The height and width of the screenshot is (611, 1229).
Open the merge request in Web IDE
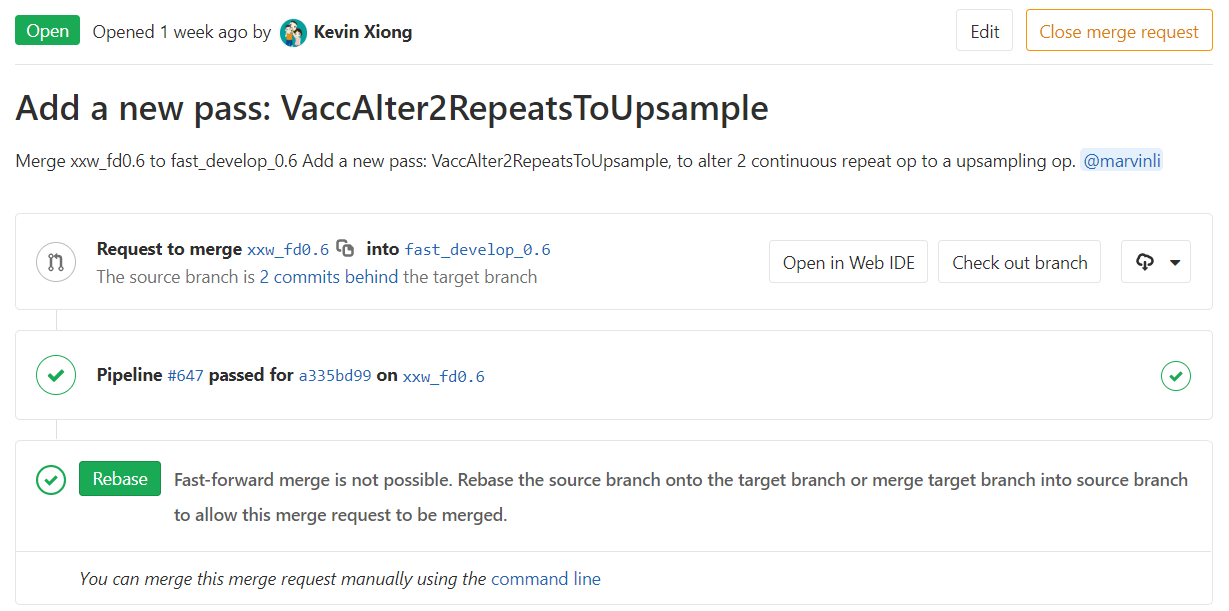click(x=848, y=262)
